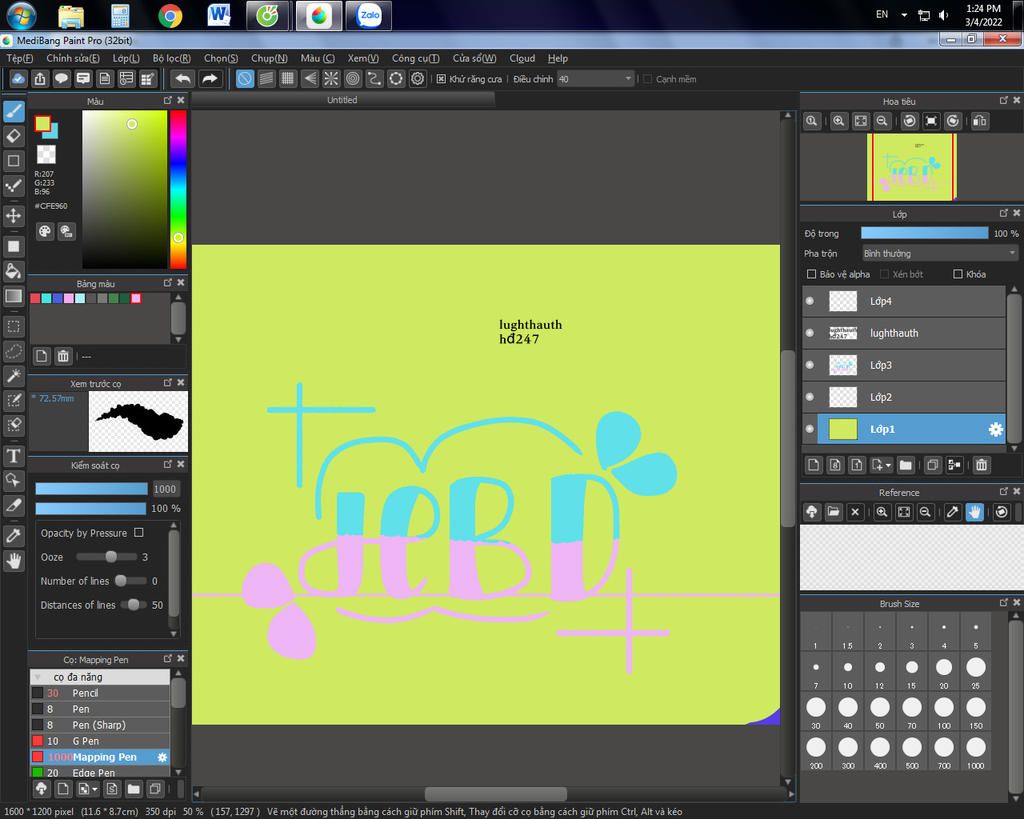The width and height of the screenshot is (1024, 819).
Task: Hide the Lớp4 layer
Action: point(810,301)
